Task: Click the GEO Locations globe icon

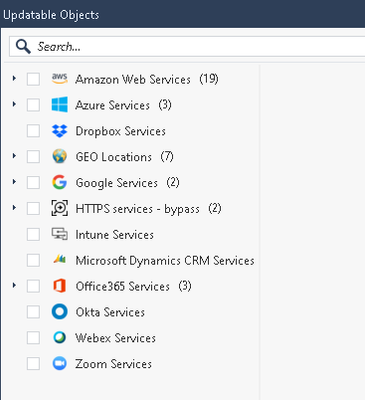Action: (x=60, y=157)
